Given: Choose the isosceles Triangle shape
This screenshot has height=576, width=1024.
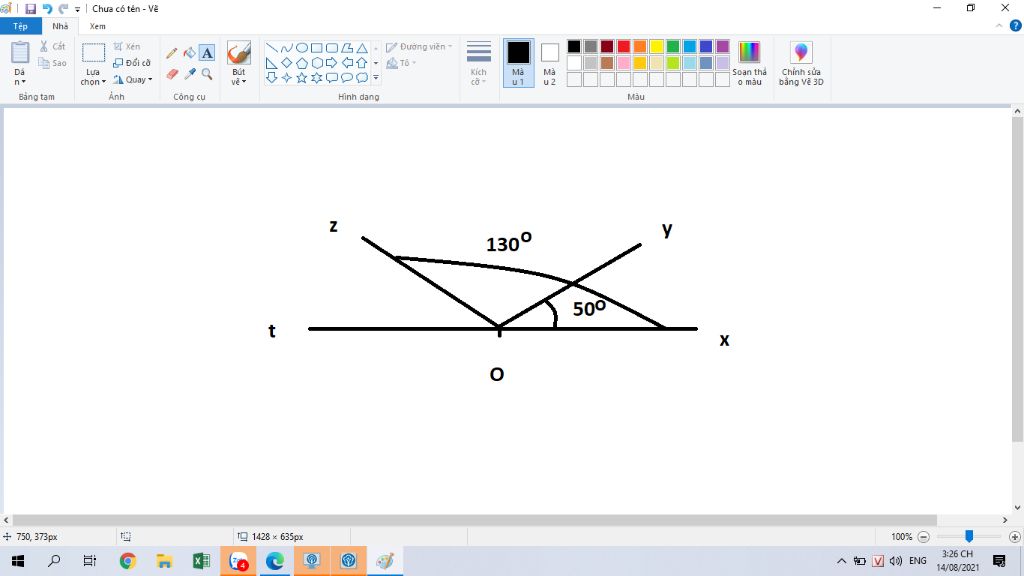Looking at the screenshot, I should (x=362, y=48).
